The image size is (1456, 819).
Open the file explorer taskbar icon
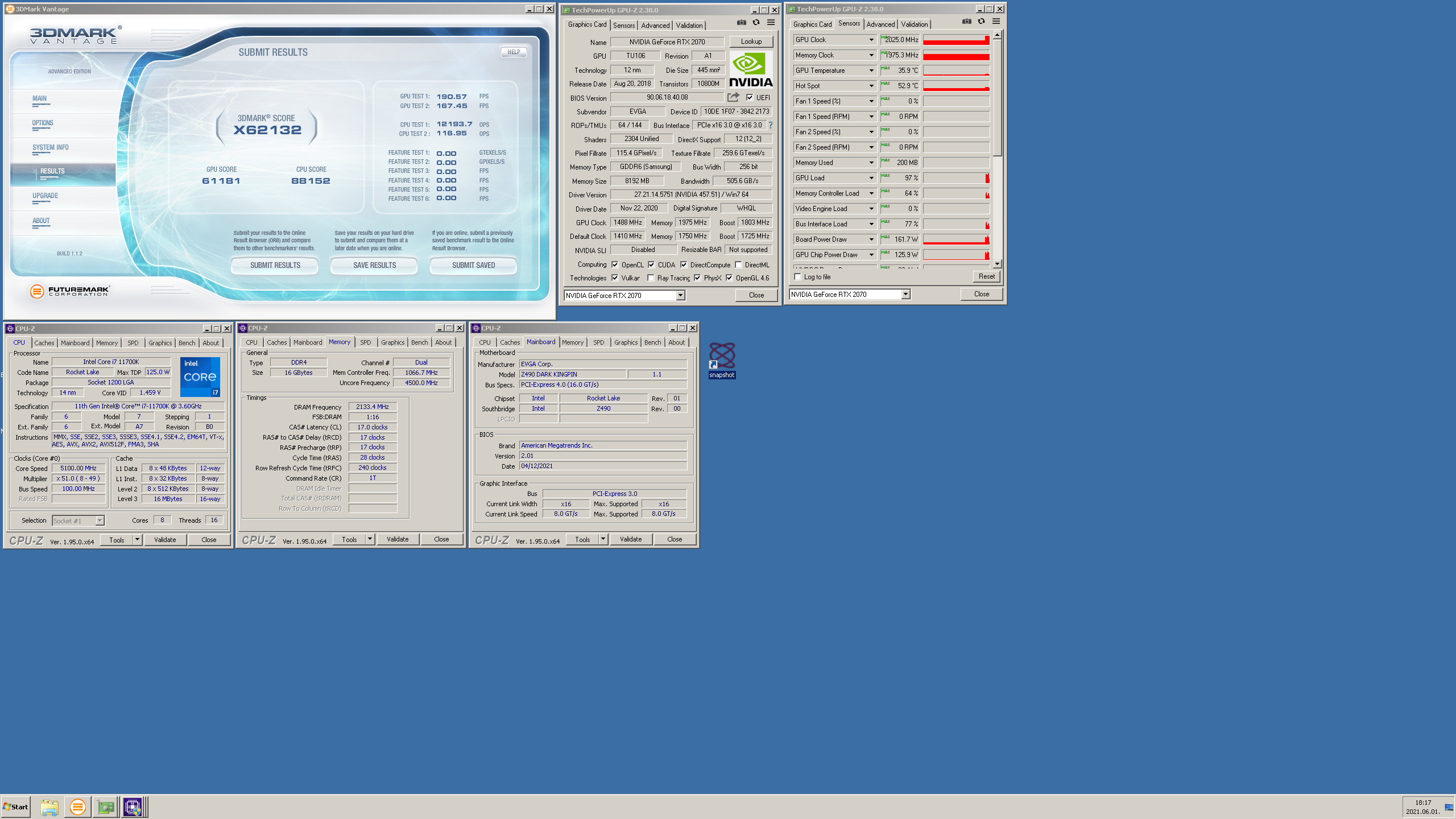point(49,807)
